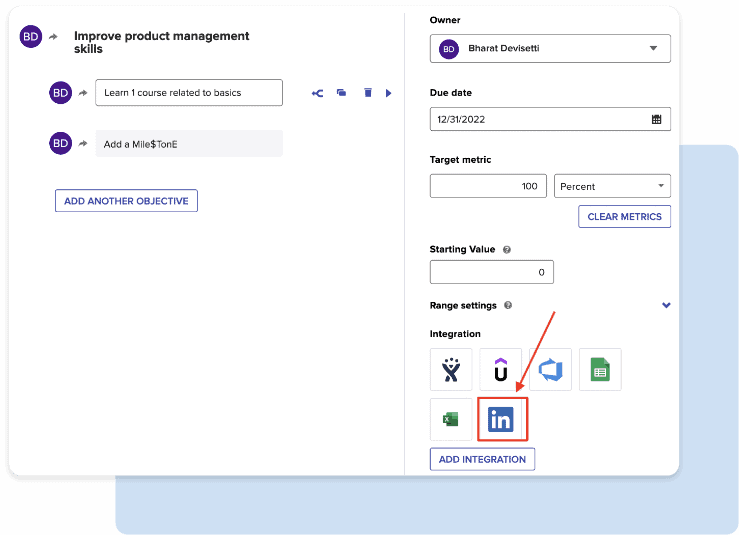Open the Percent metric type dropdown
The image size is (739, 535).
point(612,186)
